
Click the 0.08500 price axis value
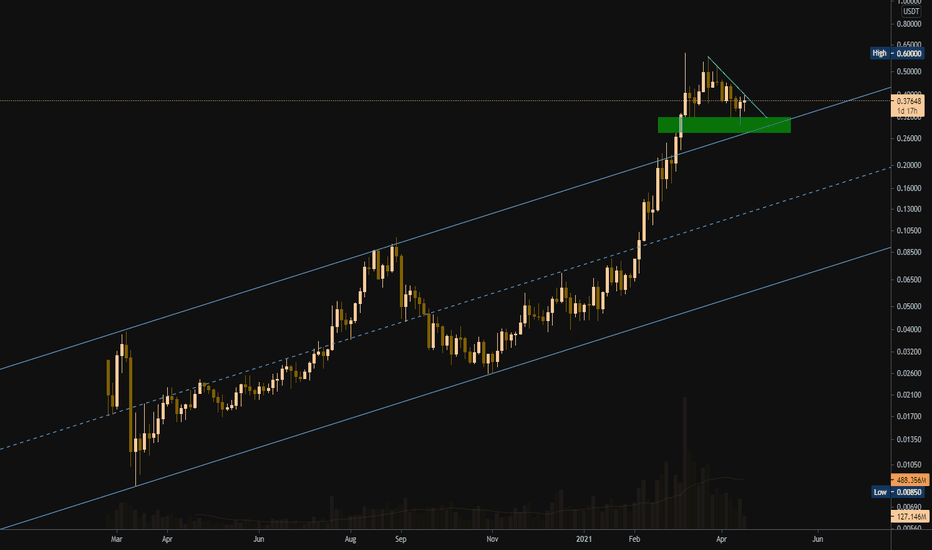point(909,252)
